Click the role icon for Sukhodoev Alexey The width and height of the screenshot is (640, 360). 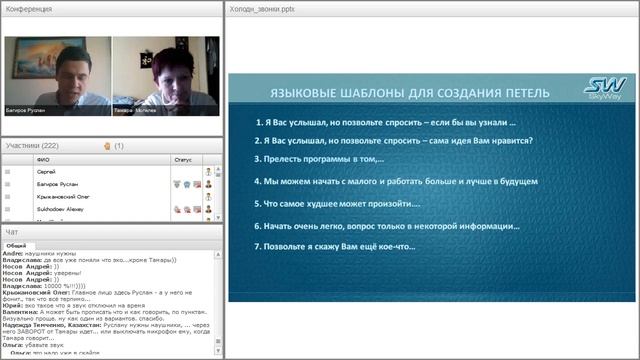point(209,209)
